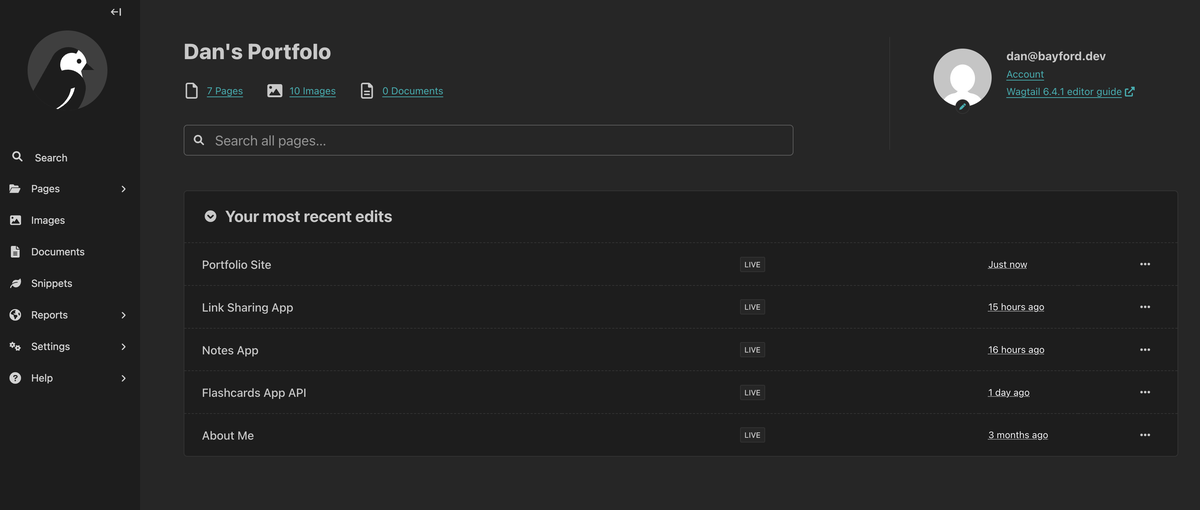Click the Documents file icon in sidebar
1200x510 pixels.
pos(15,252)
